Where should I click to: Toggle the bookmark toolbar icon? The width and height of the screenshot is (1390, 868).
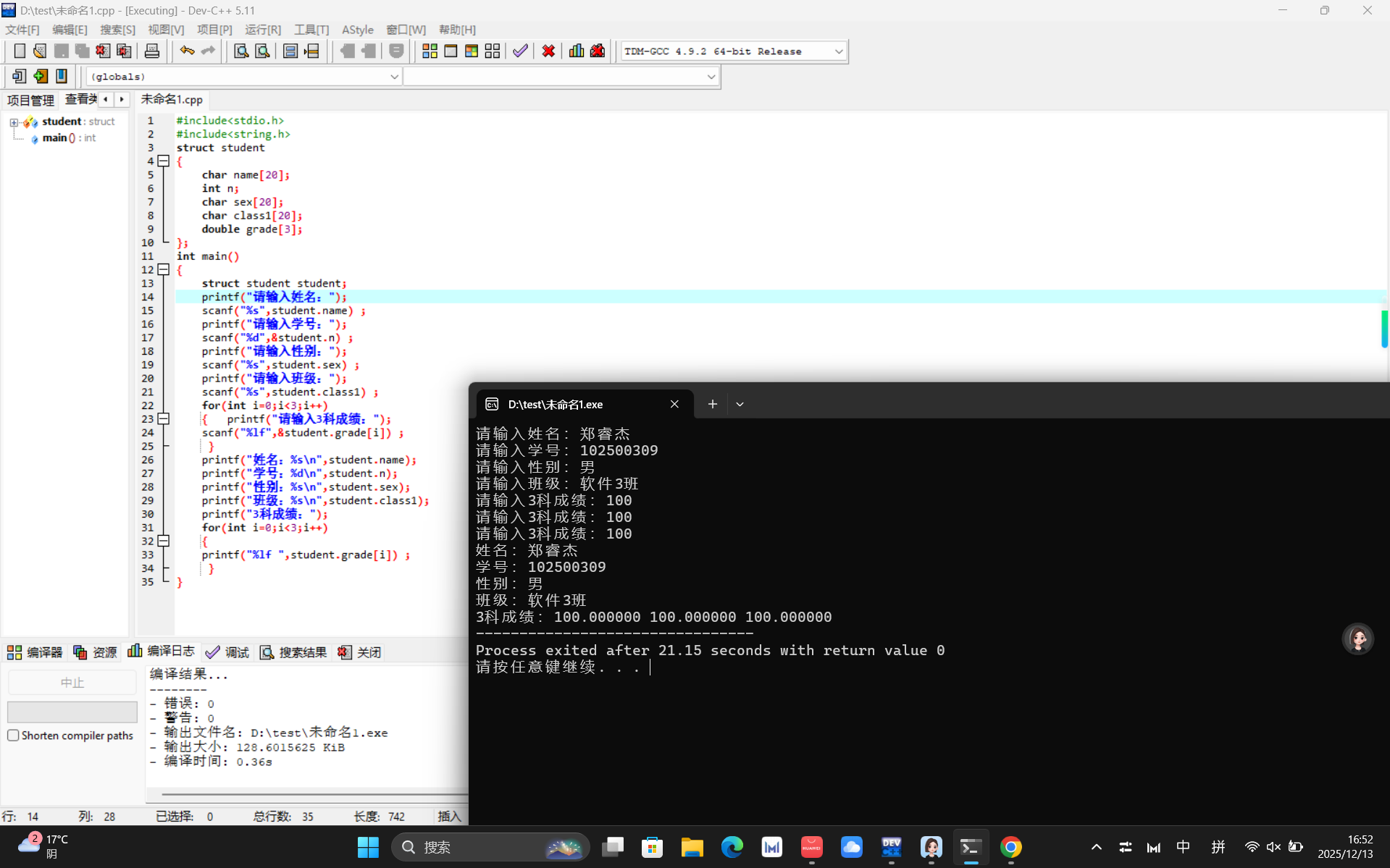tap(62, 76)
